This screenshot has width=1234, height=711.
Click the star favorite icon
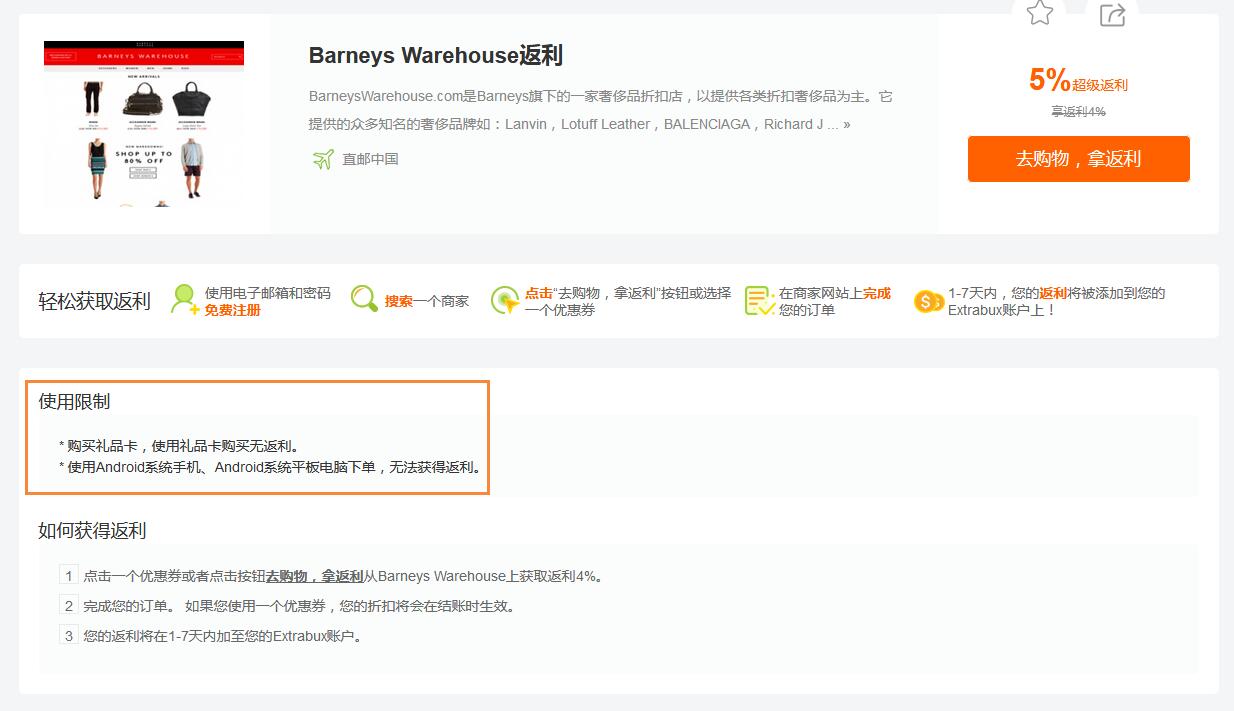pyautogui.click(x=1040, y=13)
